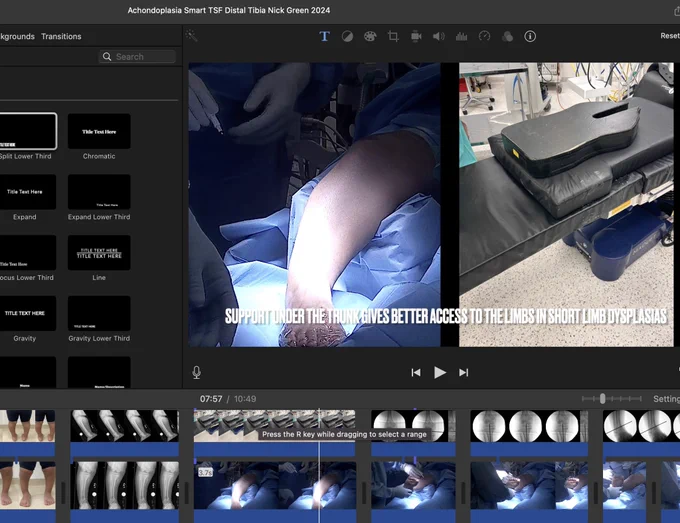680x523 pixels.
Task: Select the Gravity Lower Third title
Action: (x=99, y=314)
